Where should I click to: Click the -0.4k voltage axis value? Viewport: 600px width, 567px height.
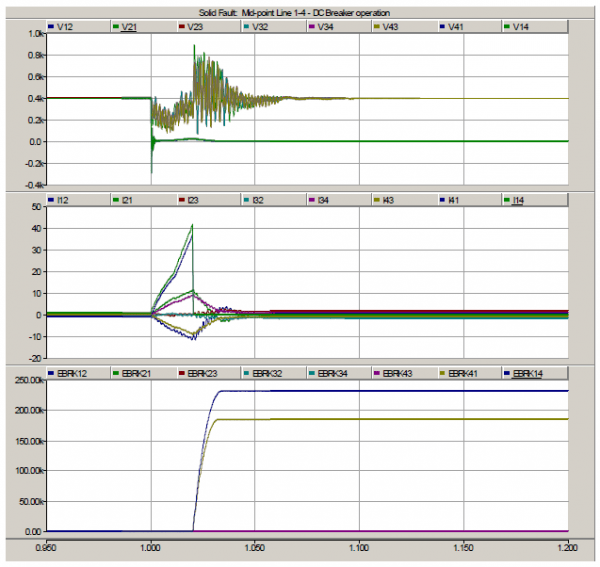pyautogui.click(x=34, y=185)
